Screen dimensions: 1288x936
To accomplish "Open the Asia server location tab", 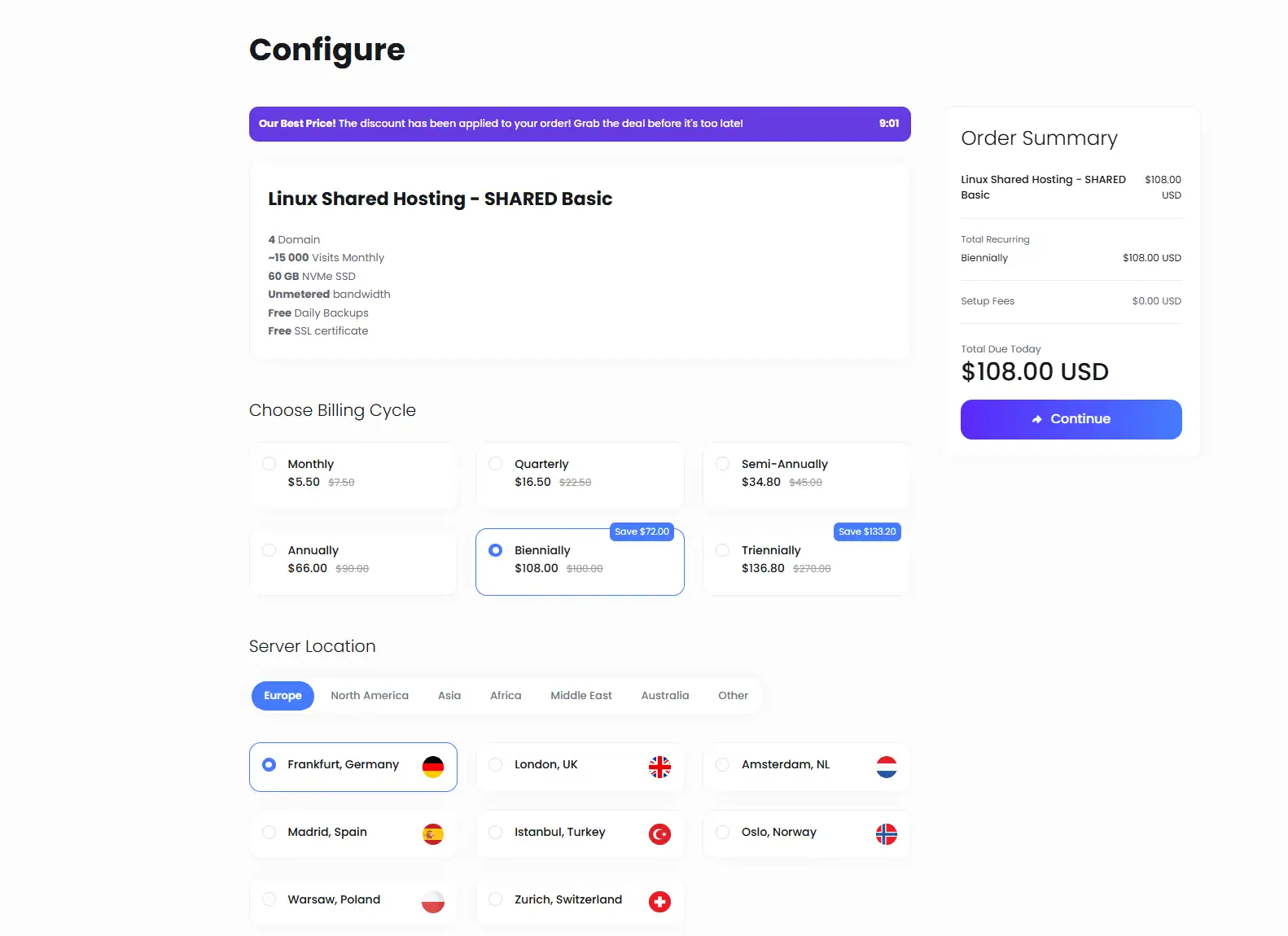I will [449, 696].
